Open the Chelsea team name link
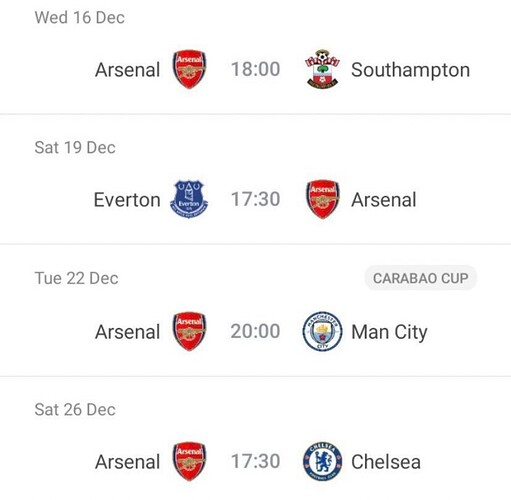This screenshot has height=500, width=511. tap(386, 462)
